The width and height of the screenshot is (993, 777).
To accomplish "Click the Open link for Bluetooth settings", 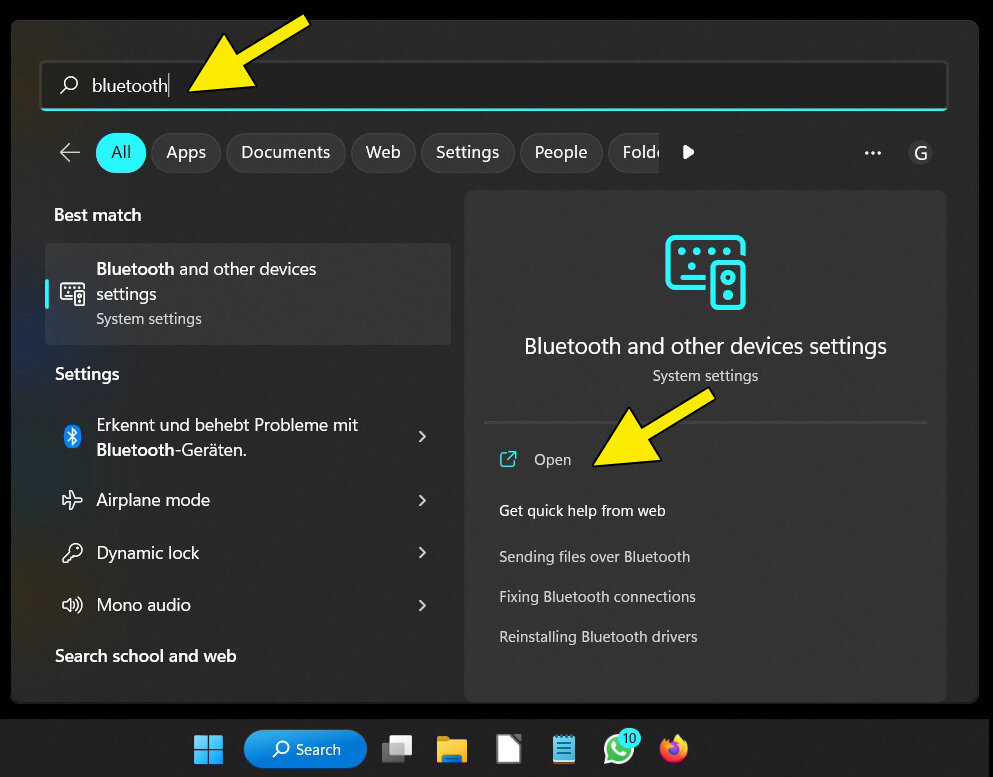I will click(553, 459).
